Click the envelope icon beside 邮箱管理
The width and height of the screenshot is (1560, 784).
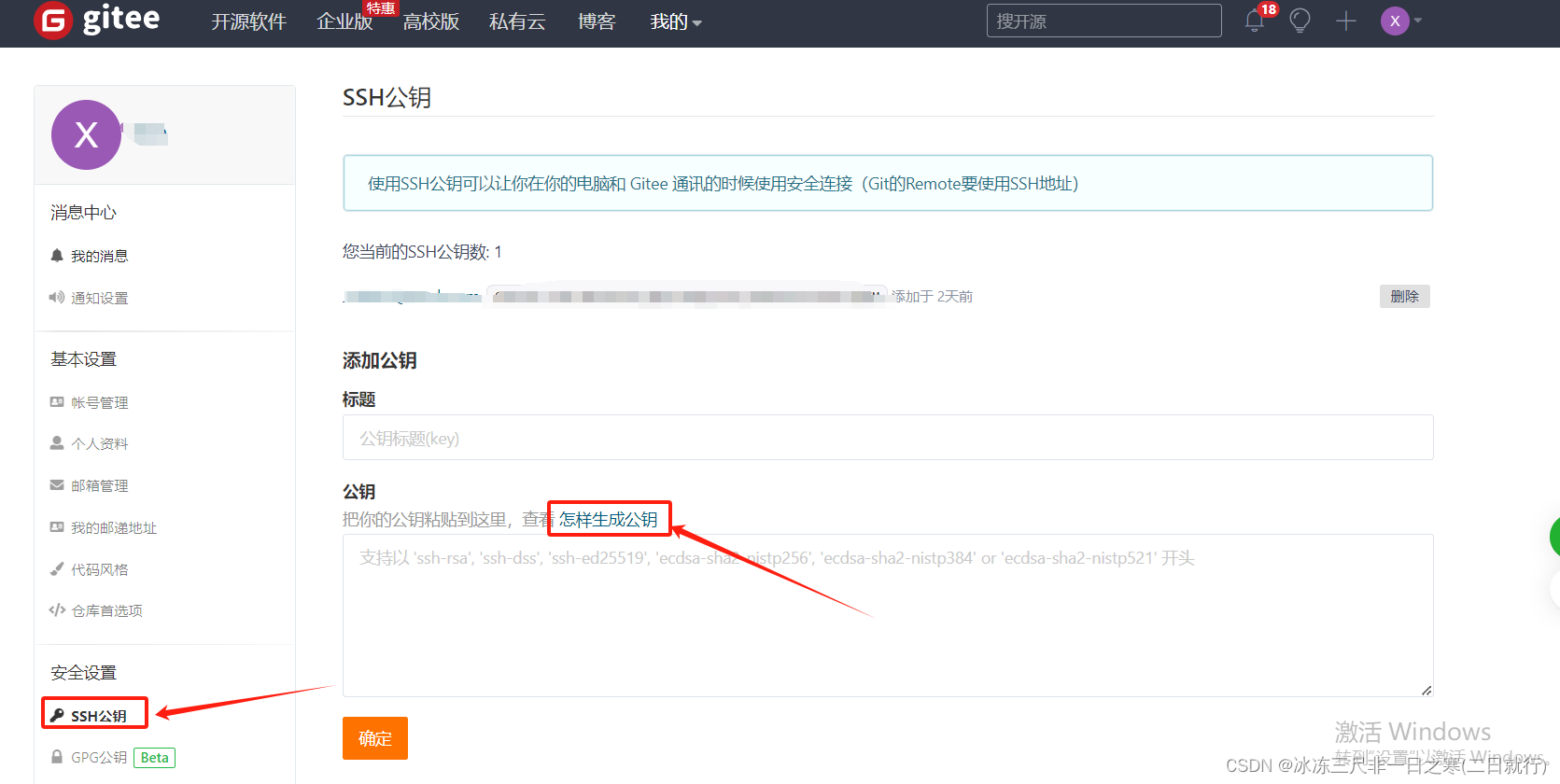coord(57,484)
